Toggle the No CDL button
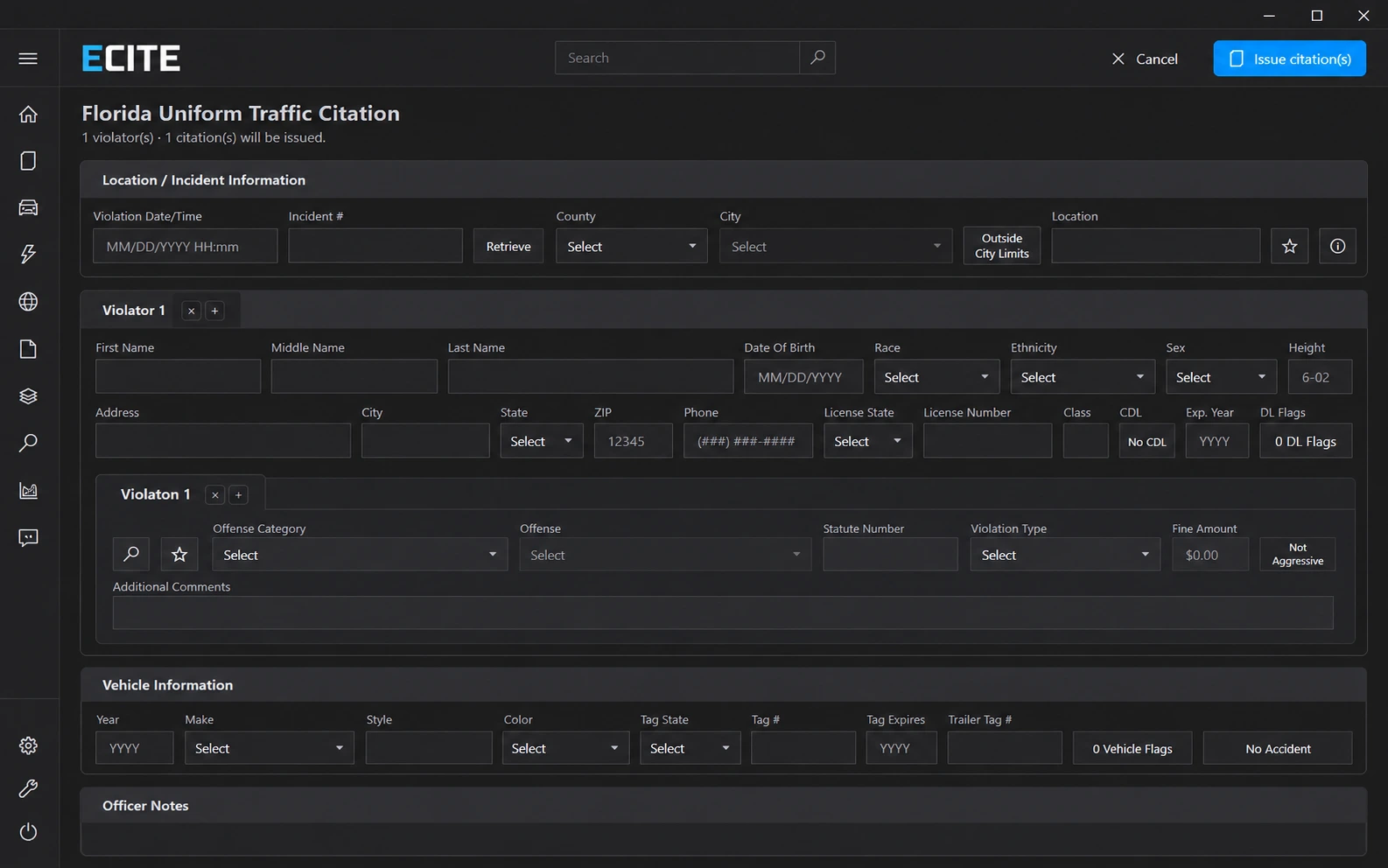Screen dimensions: 1388x868 (x=1146, y=442)
